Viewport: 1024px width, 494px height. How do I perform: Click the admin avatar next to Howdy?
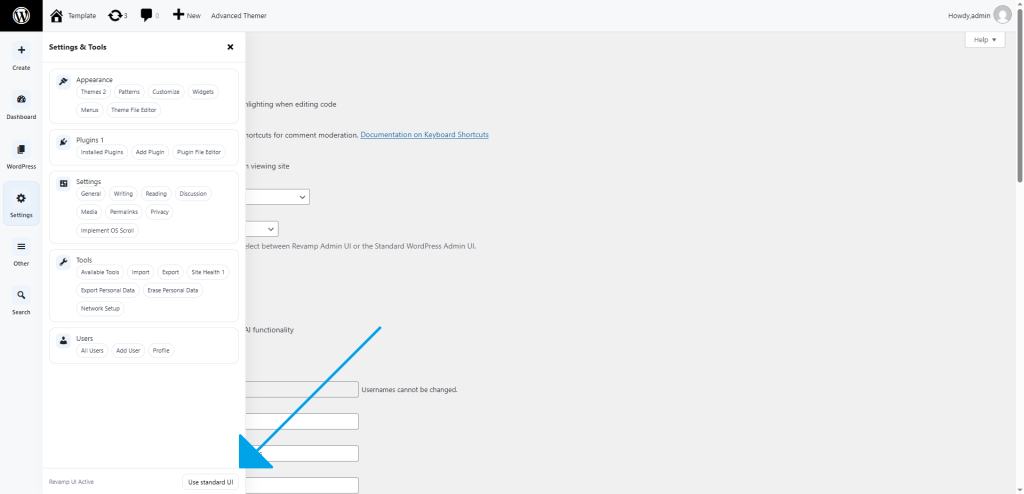point(1002,15)
